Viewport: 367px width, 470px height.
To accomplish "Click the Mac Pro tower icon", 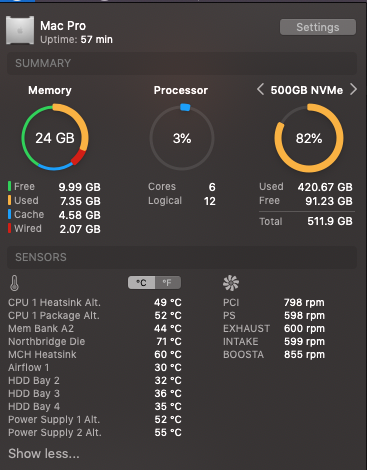I will (x=20, y=30).
